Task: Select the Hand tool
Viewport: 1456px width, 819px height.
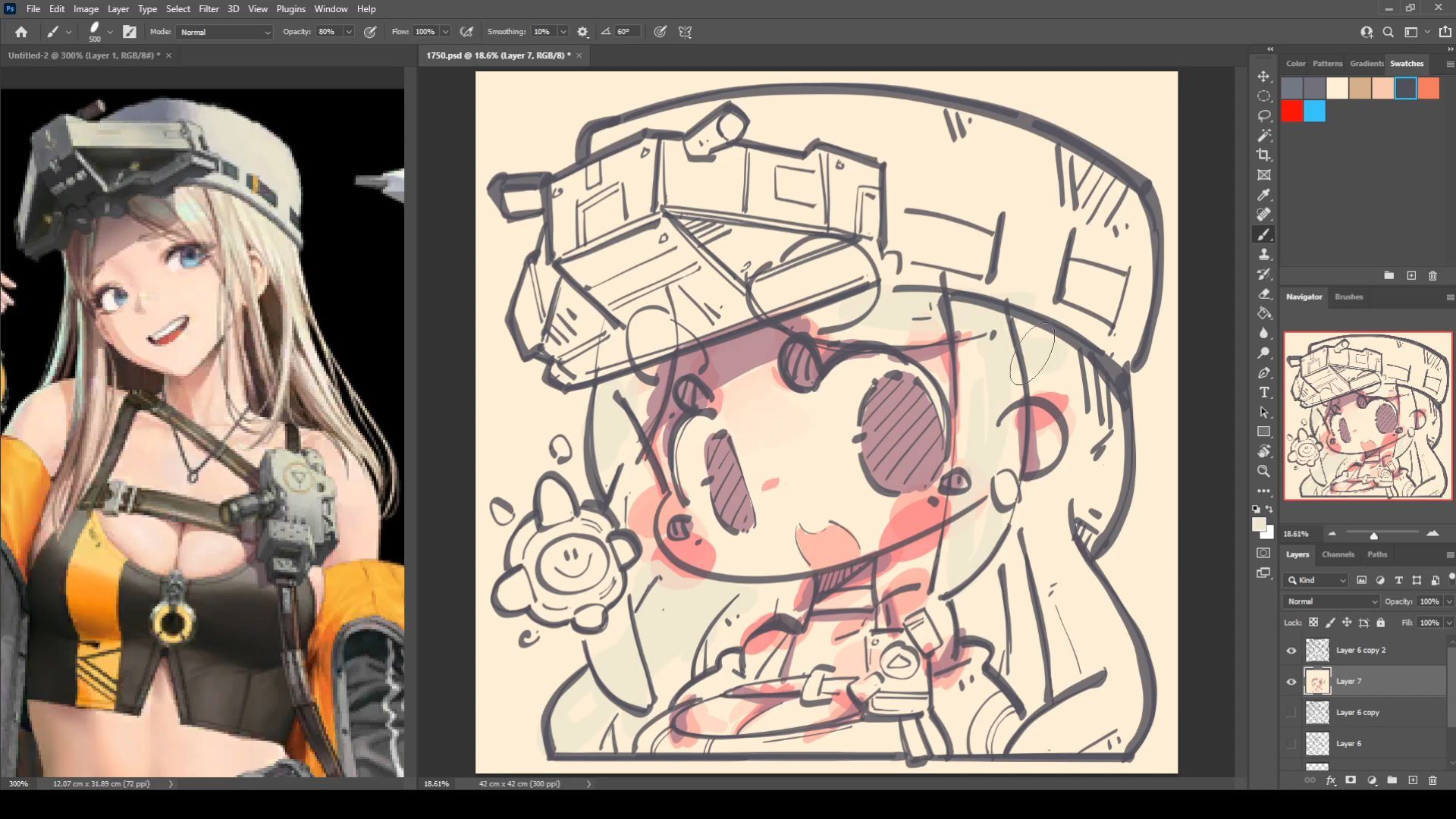Action: coord(1263,451)
